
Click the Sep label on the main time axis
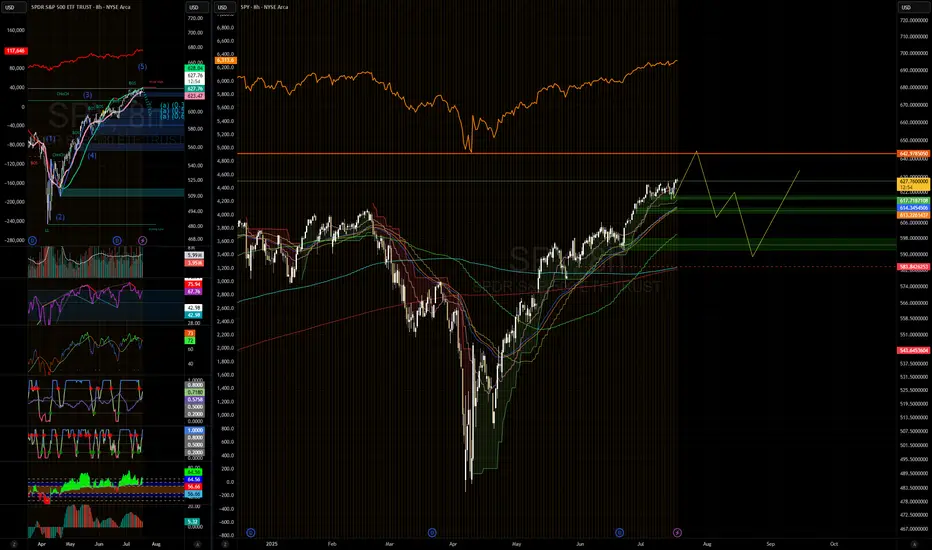point(770,543)
